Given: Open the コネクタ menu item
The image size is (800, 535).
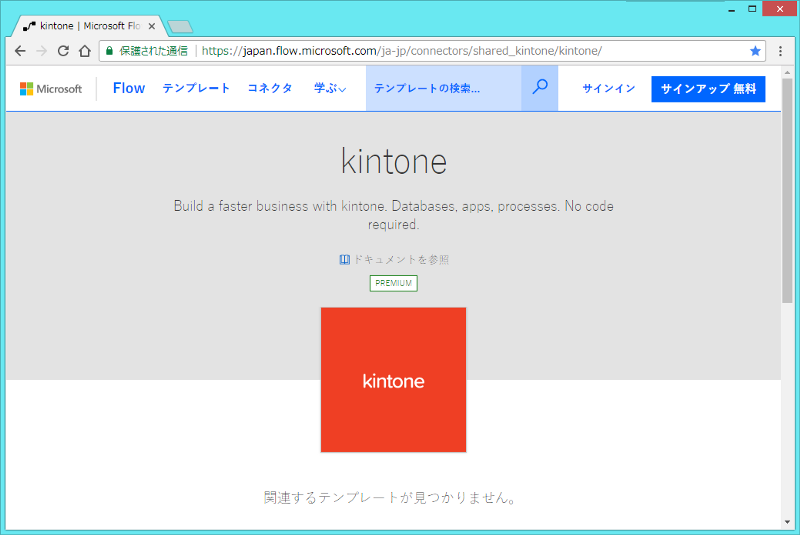Looking at the screenshot, I should click(270, 89).
